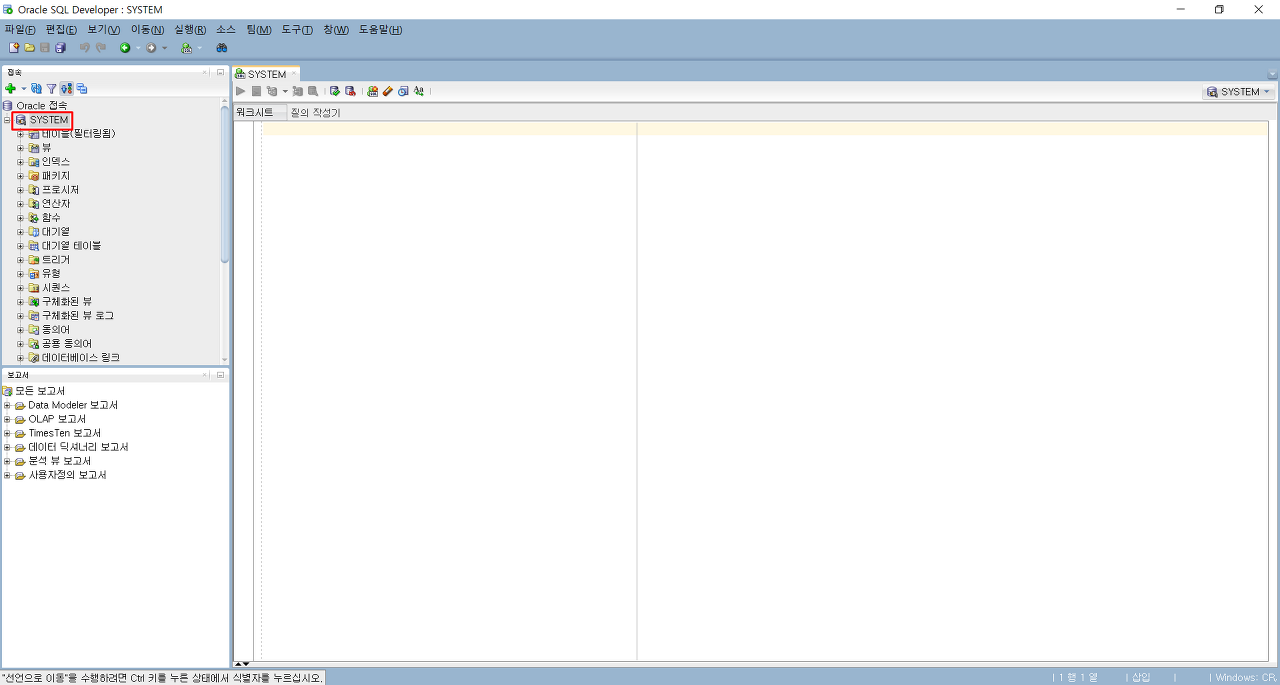Click the Open folder icon in main toolbar
The image size is (1280, 685).
click(x=30, y=47)
